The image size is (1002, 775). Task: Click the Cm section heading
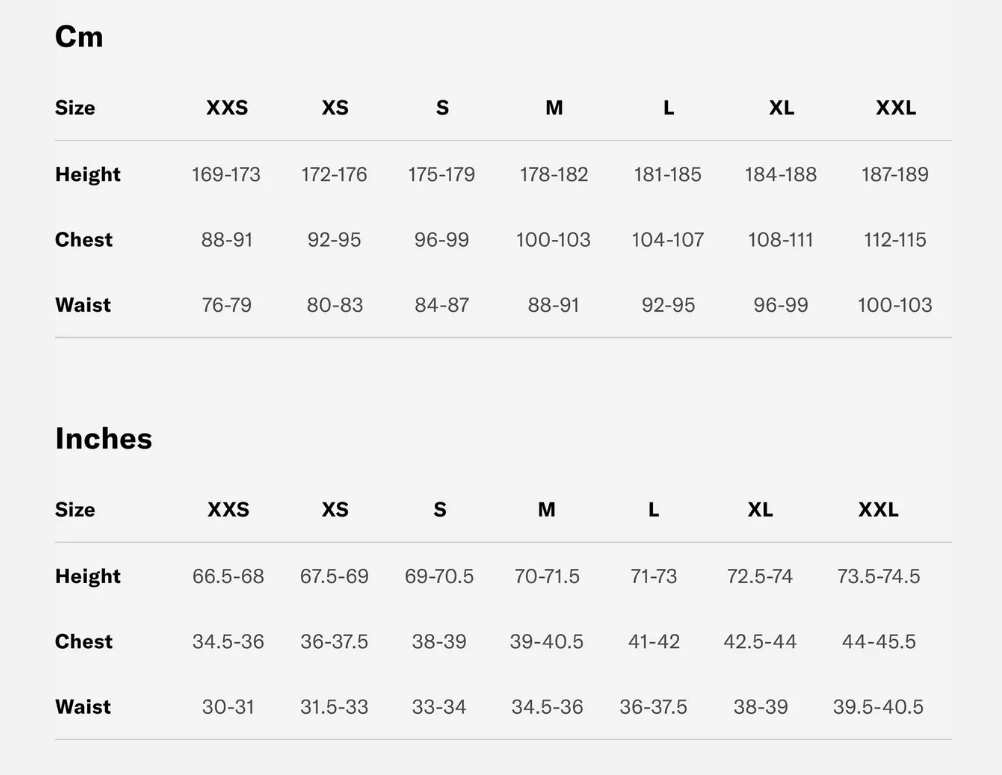pos(79,37)
